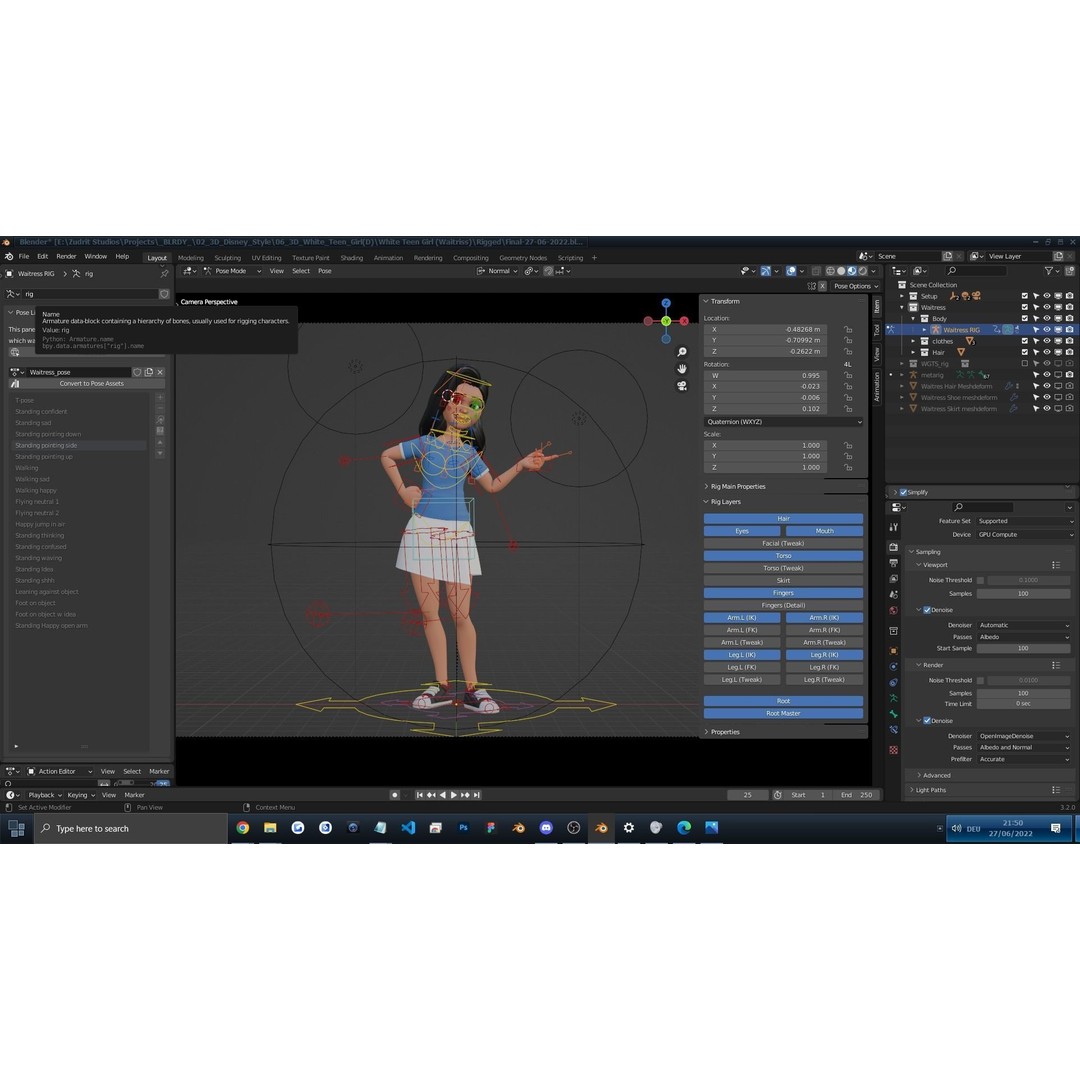Switch to the Shading workspace tab
Viewport: 1080px width, 1080px height.
tap(351, 258)
